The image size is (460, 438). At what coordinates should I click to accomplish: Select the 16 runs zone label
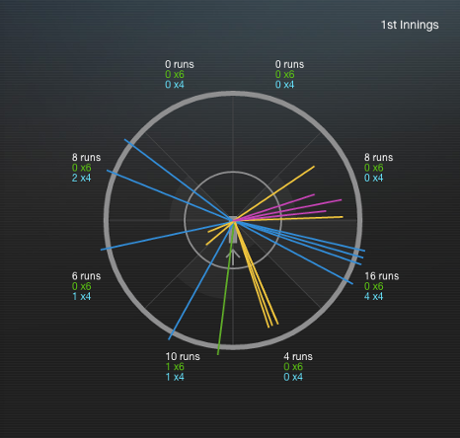pos(382,276)
